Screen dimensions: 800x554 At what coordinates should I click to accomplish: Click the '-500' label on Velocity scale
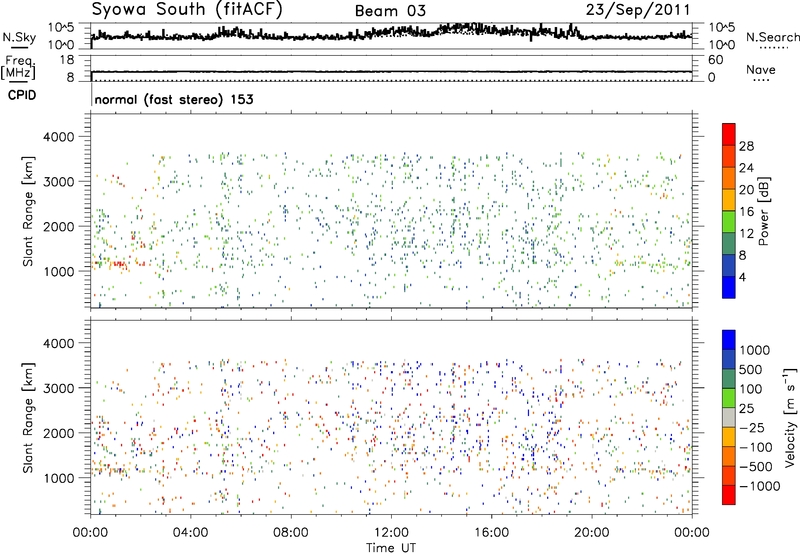pos(756,467)
